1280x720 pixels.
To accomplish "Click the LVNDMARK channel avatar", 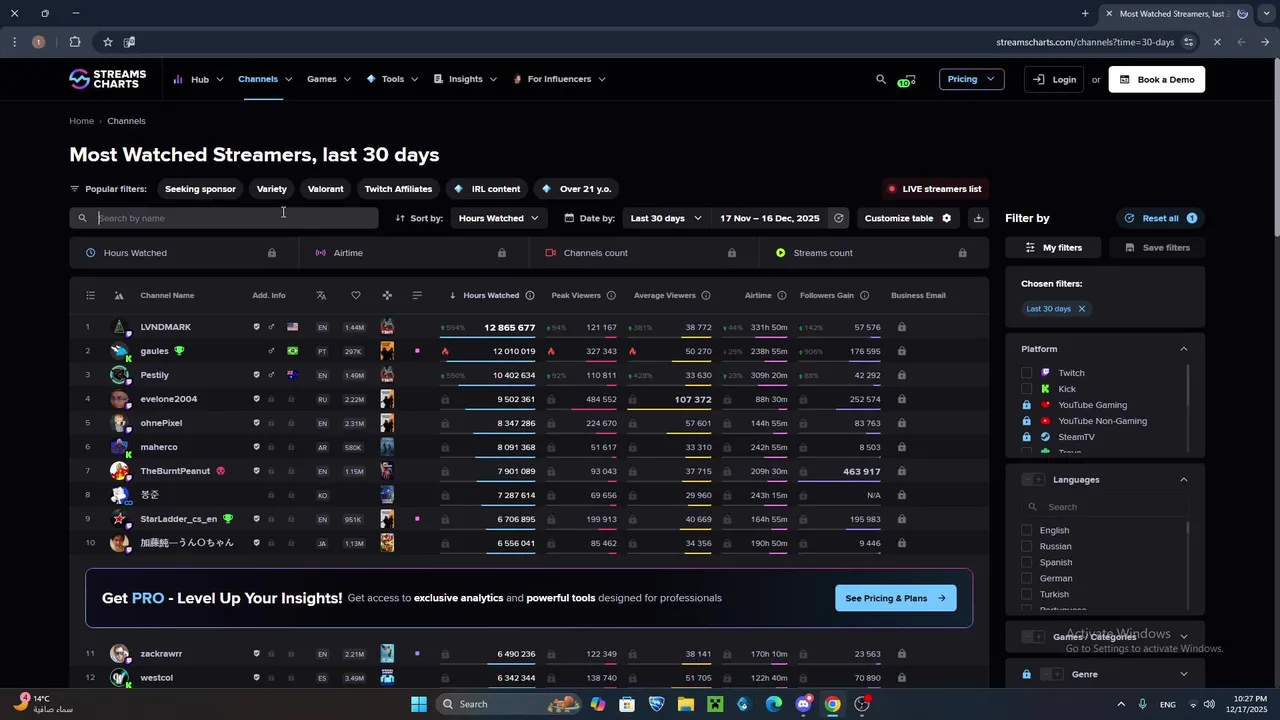I will 120,327.
